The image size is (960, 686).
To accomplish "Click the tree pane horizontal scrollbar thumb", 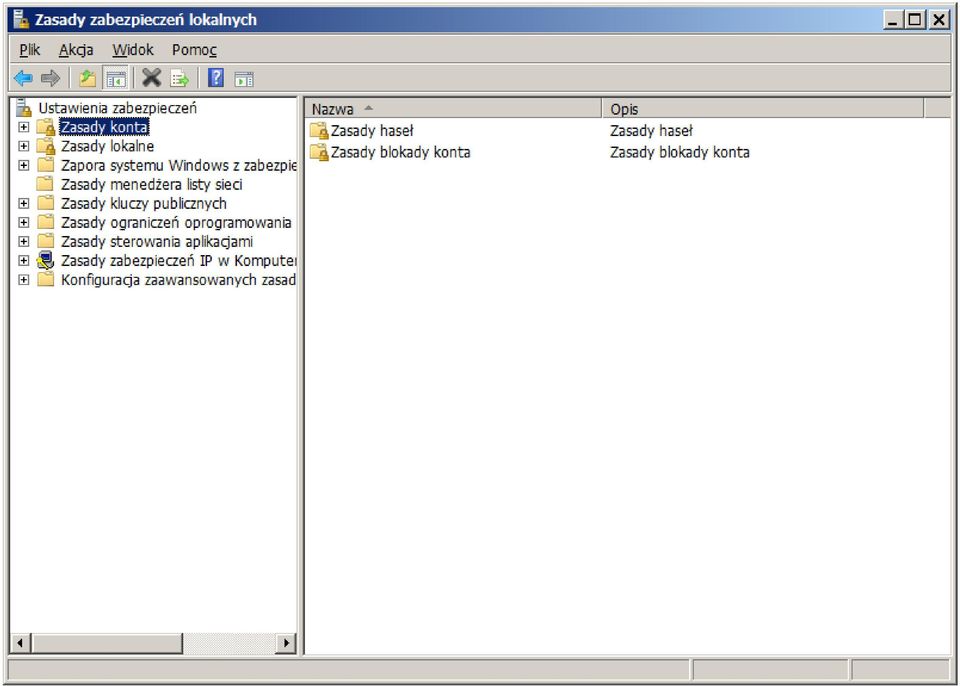I will (x=107, y=643).
